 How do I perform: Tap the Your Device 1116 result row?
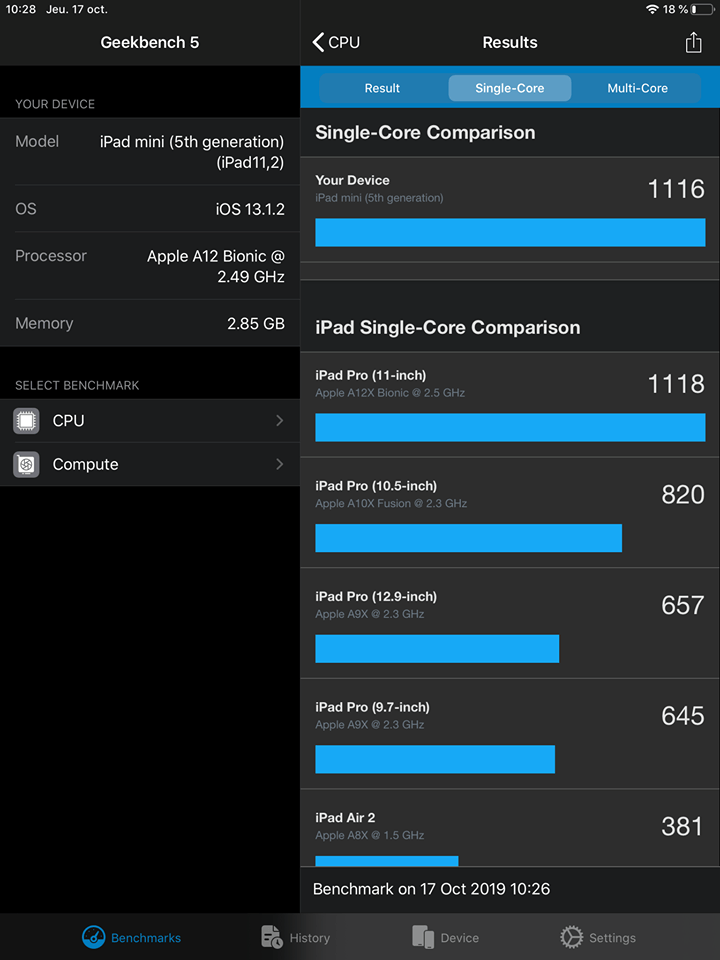coord(510,205)
